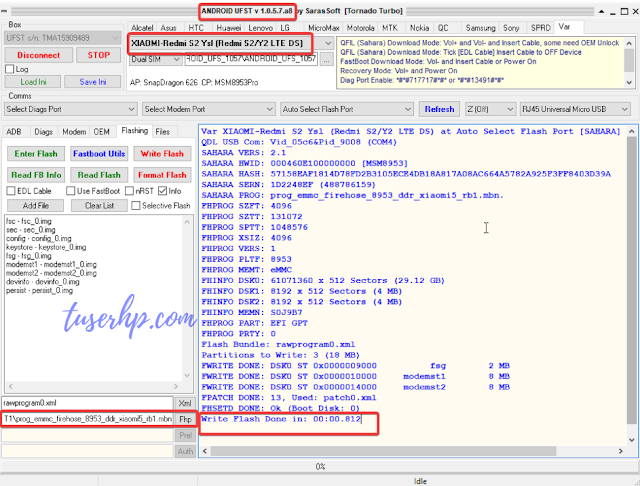Image resolution: width=640 pixels, height=486 pixels.
Task: Click the Disconnect button
Action: 39,55
